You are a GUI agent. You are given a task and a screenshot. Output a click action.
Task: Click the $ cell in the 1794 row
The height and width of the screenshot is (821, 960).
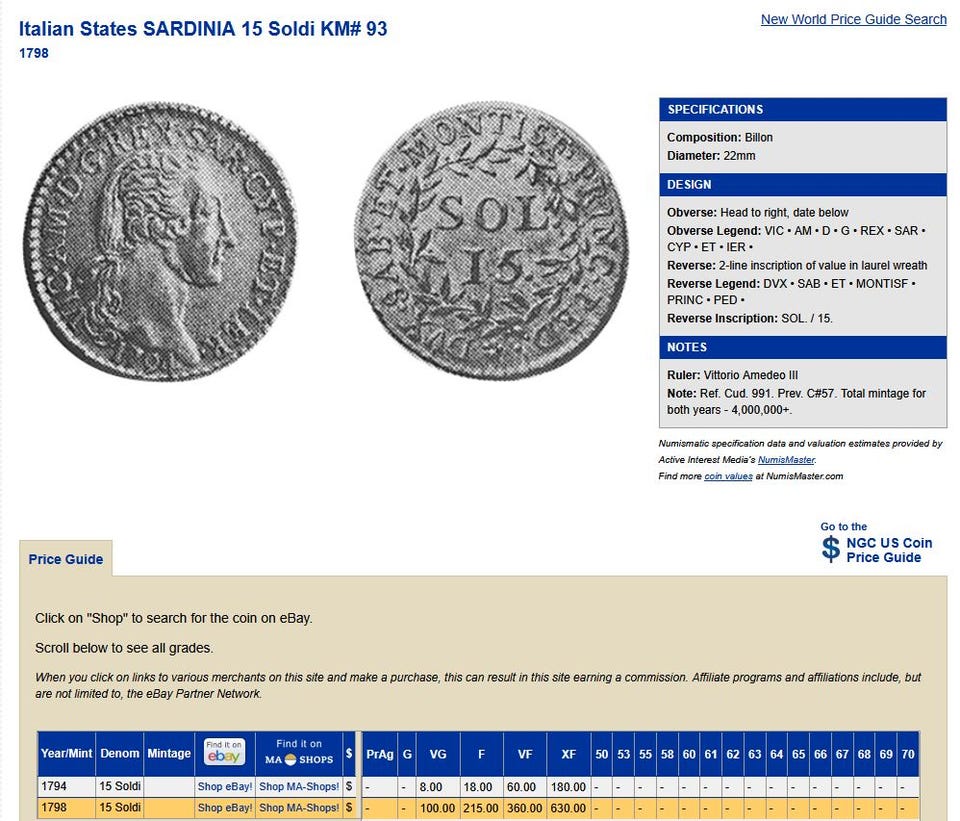(x=349, y=787)
